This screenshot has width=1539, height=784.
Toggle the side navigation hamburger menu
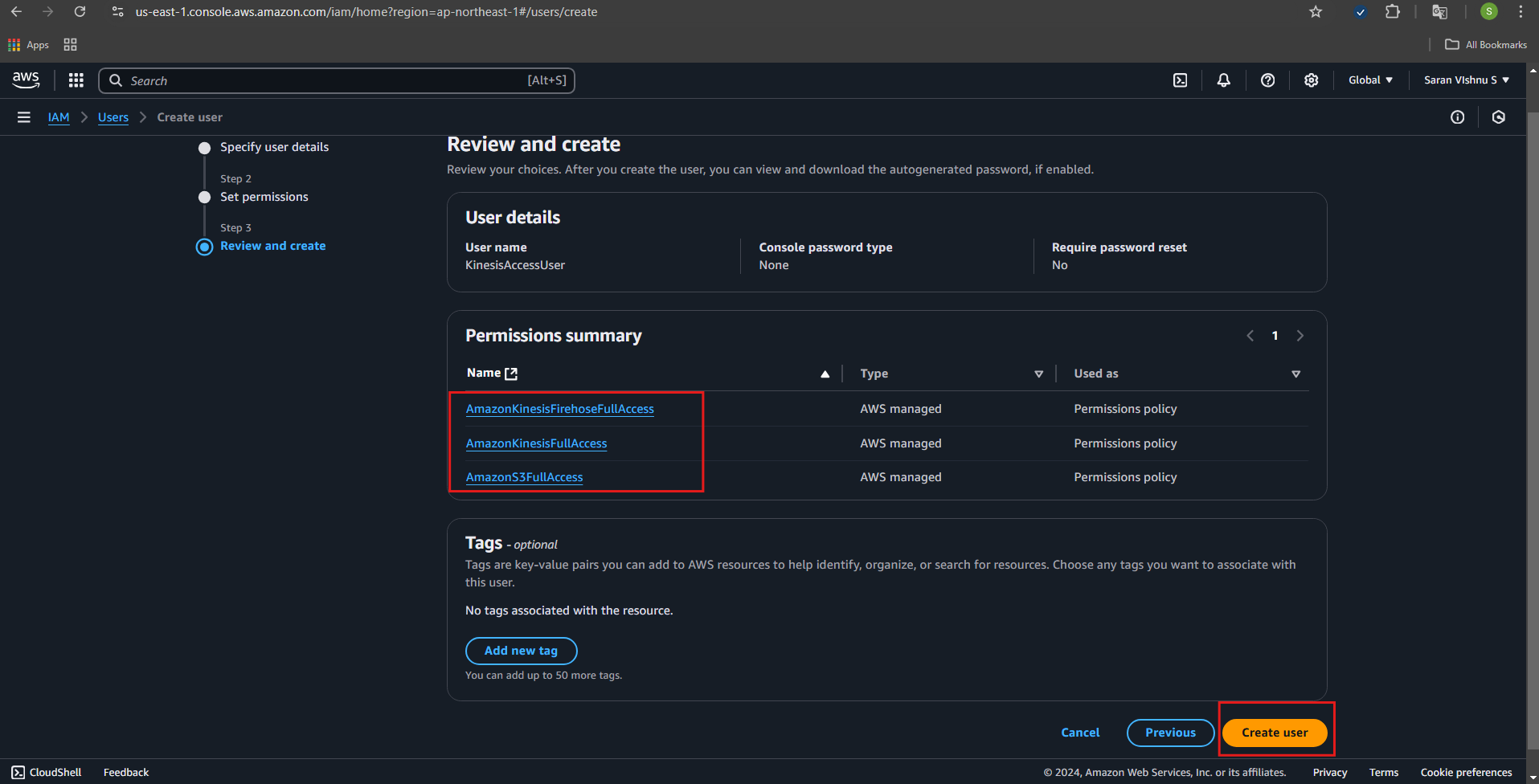click(24, 117)
